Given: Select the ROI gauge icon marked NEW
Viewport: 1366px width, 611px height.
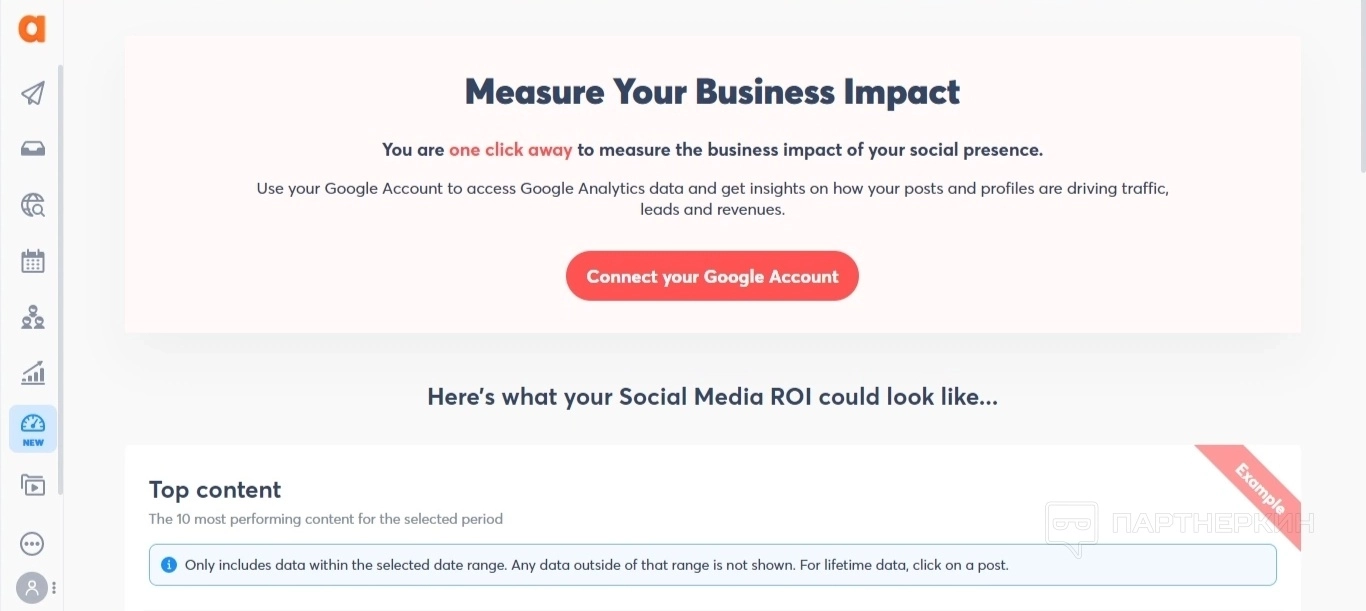Looking at the screenshot, I should pos(33,429).
